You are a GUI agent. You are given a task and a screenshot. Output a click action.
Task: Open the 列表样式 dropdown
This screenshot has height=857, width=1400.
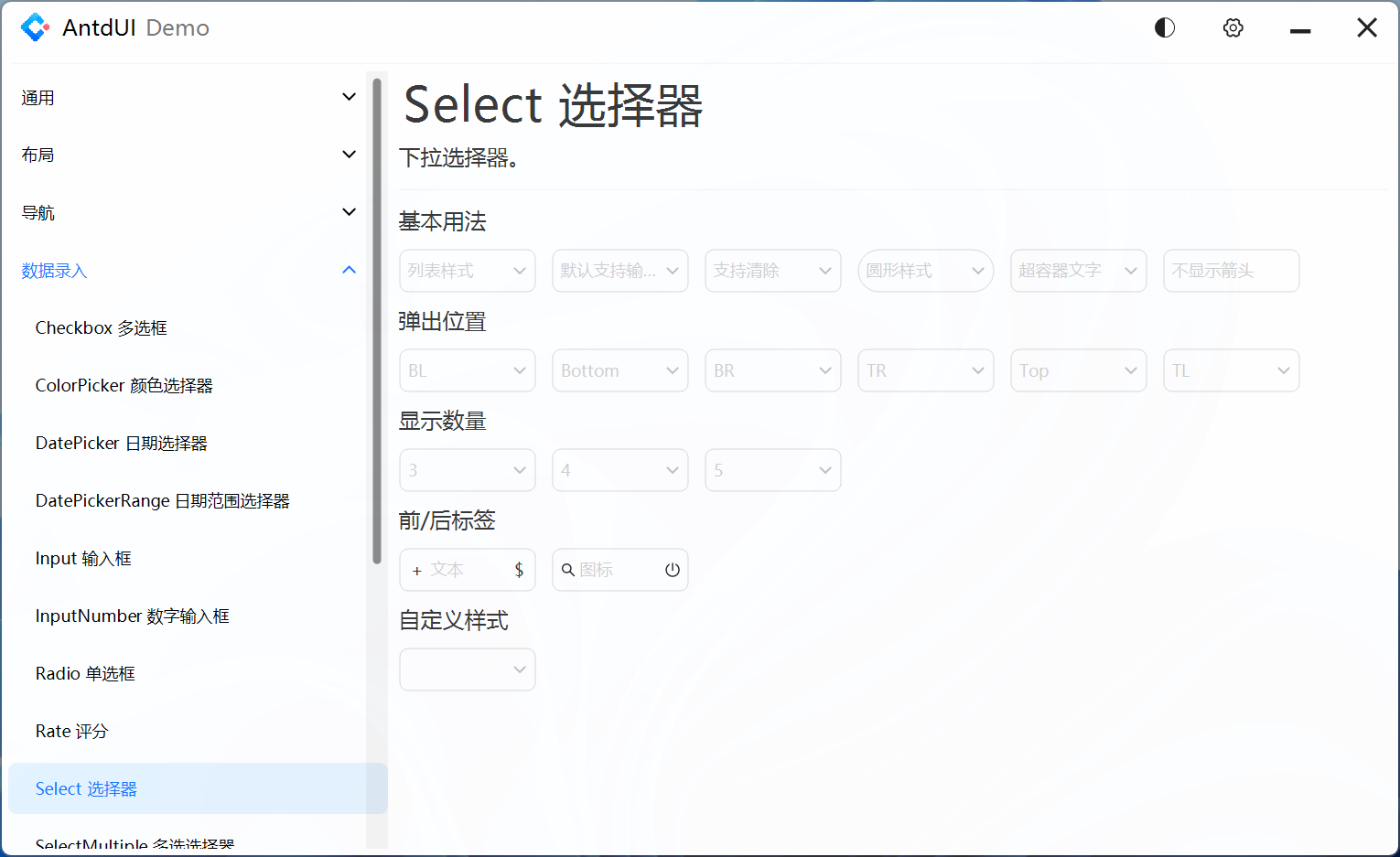(467, 271)
